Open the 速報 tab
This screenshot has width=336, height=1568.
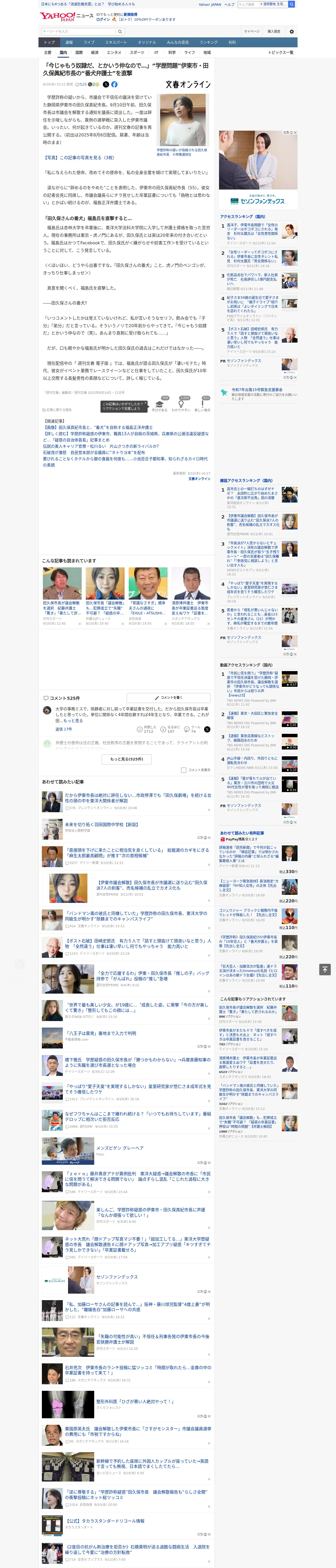click(69, 42)
